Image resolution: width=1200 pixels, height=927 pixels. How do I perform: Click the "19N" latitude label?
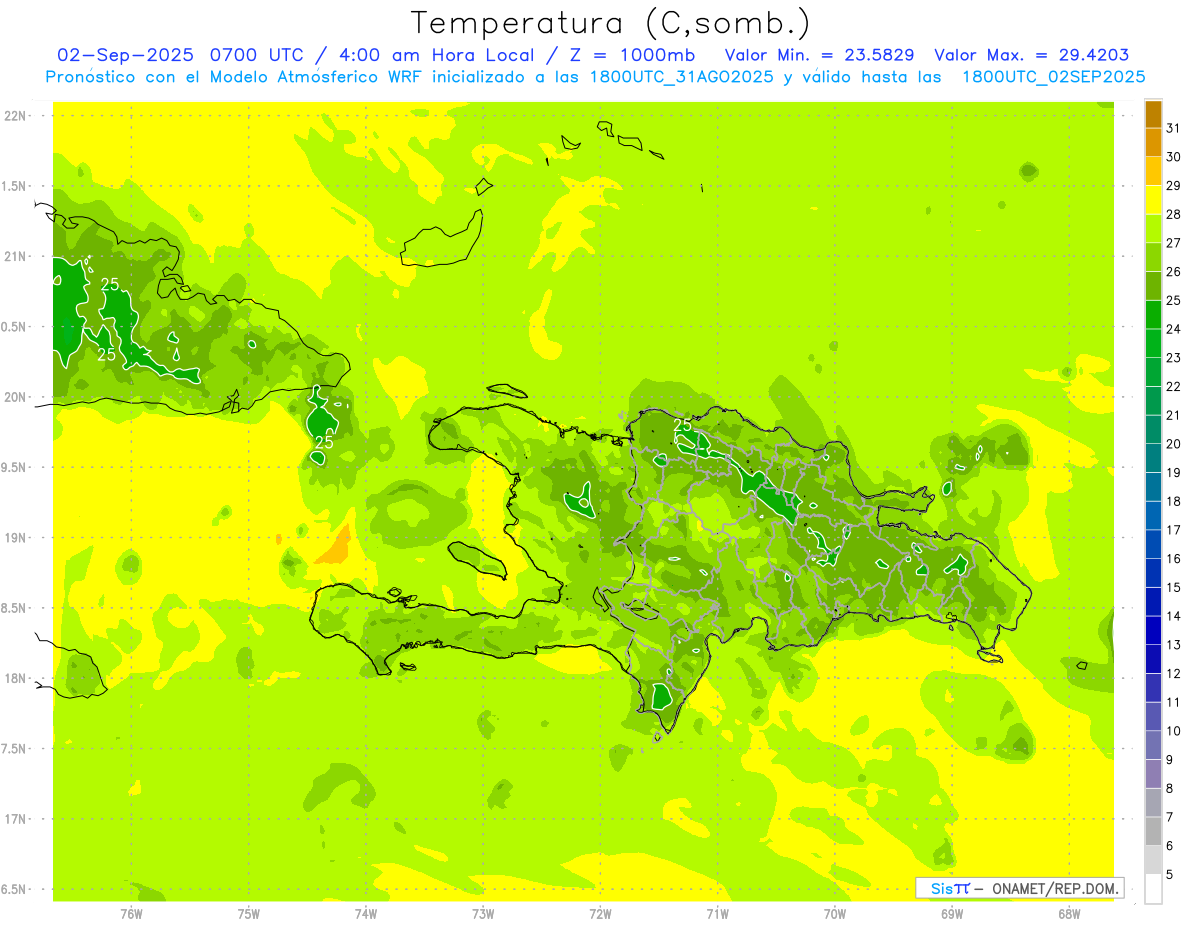[x=15, y=537]
